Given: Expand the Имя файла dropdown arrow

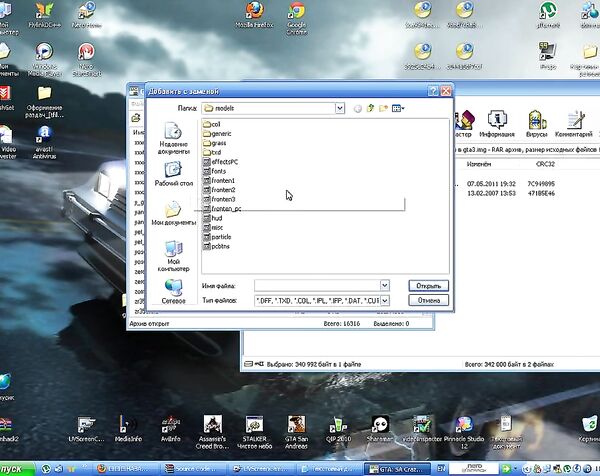Looking at the screenshot, I should pos(384,286).
